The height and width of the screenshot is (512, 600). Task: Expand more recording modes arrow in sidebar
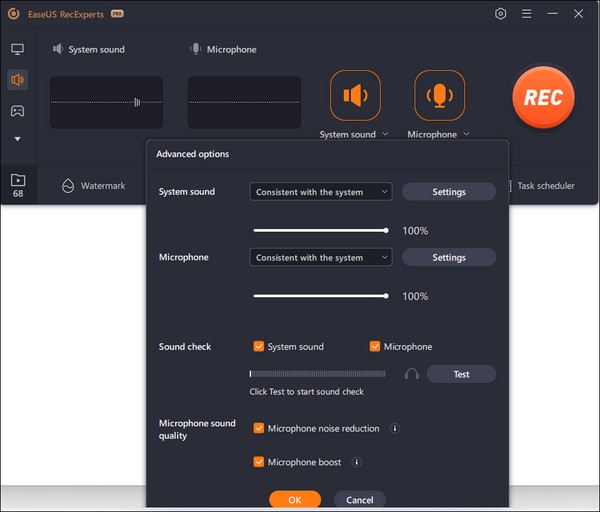pos(17,139)
